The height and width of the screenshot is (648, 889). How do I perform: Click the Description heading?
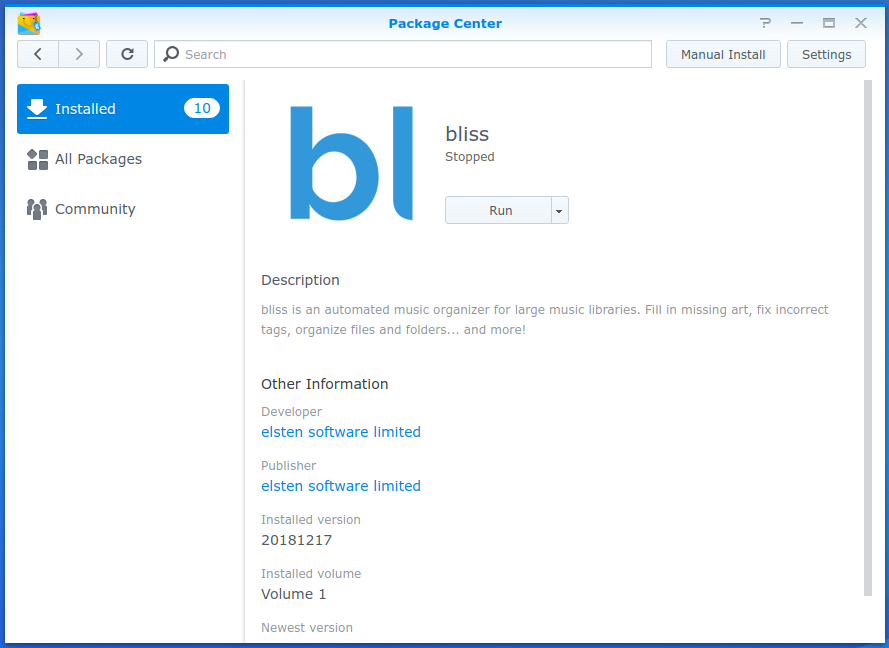tap(300, 281)
